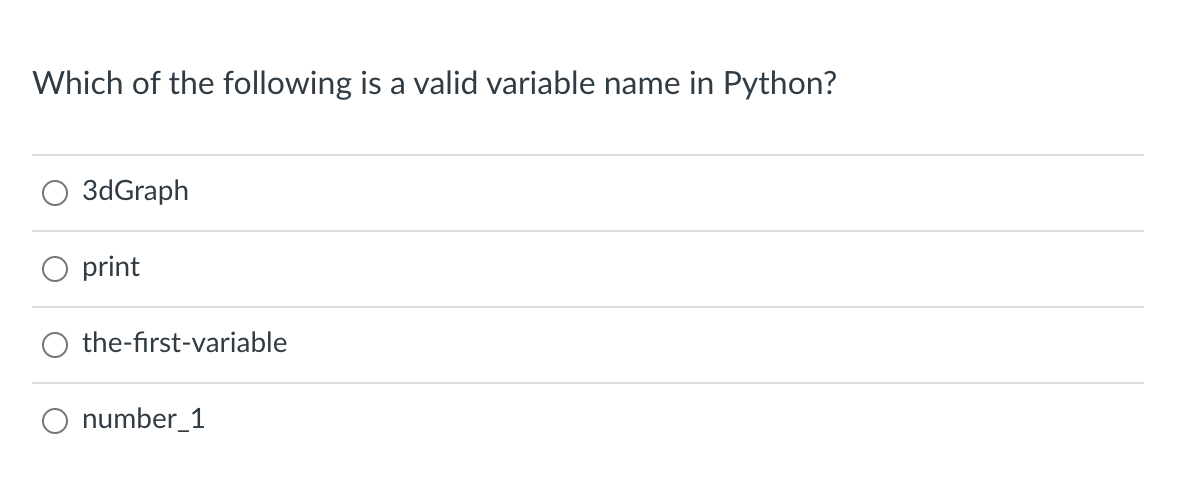Select the 3dGraph radio button
Image resolution: width=1180 pixels, height=486 pixels.
click(54, 193)
